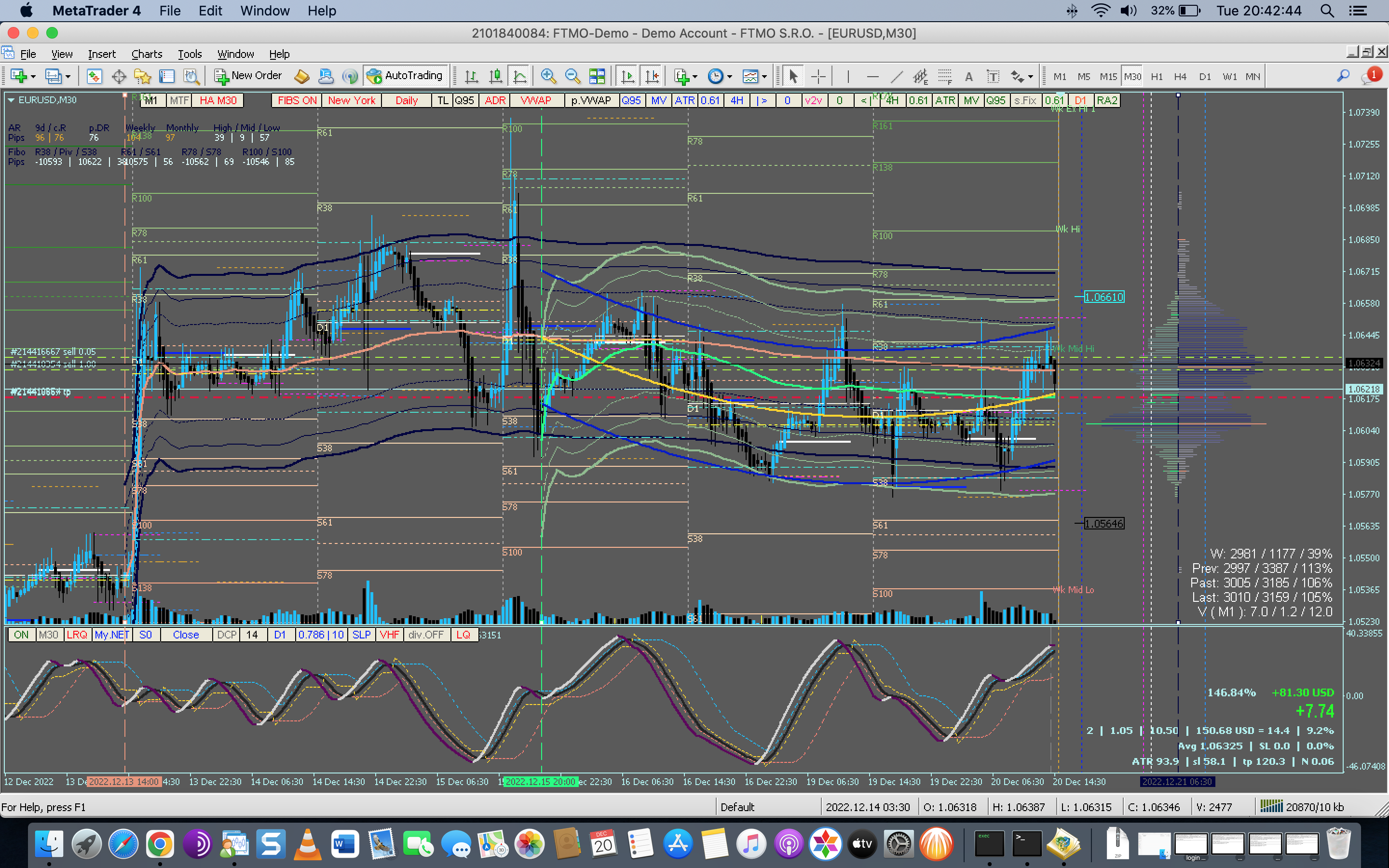Viewport: 1389px width, 868px height.
Task: Open the Insert menu
Action: tap(102, 54)
